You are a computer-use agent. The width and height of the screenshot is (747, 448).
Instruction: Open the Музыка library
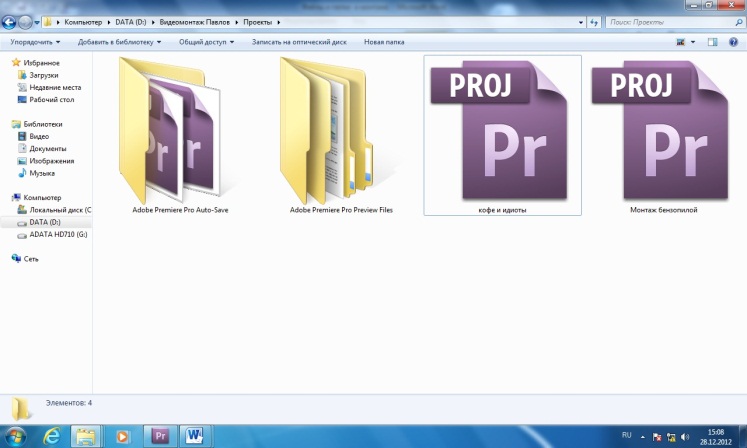(42, 173)
